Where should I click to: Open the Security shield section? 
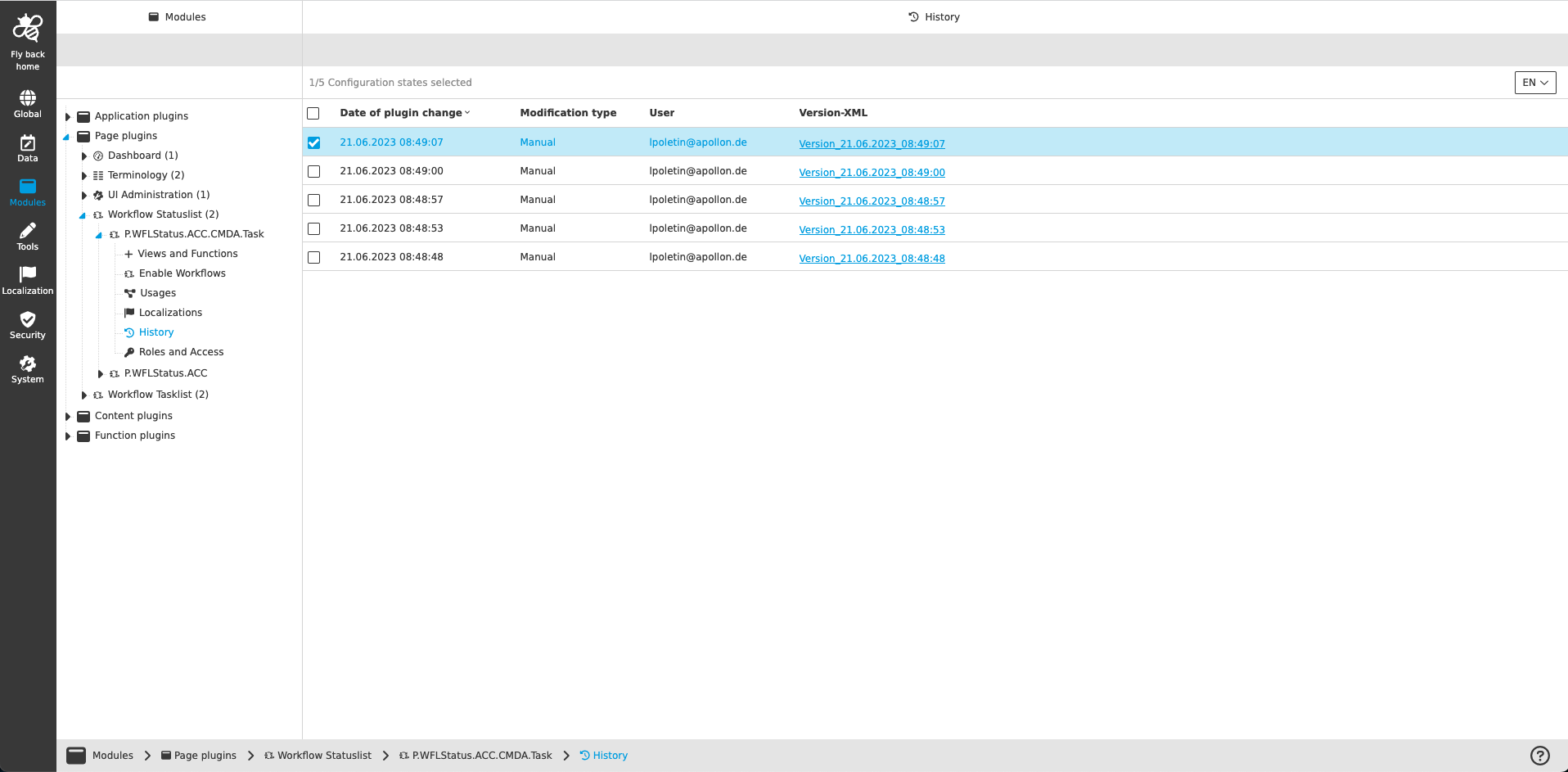click(x=27, y=325)
